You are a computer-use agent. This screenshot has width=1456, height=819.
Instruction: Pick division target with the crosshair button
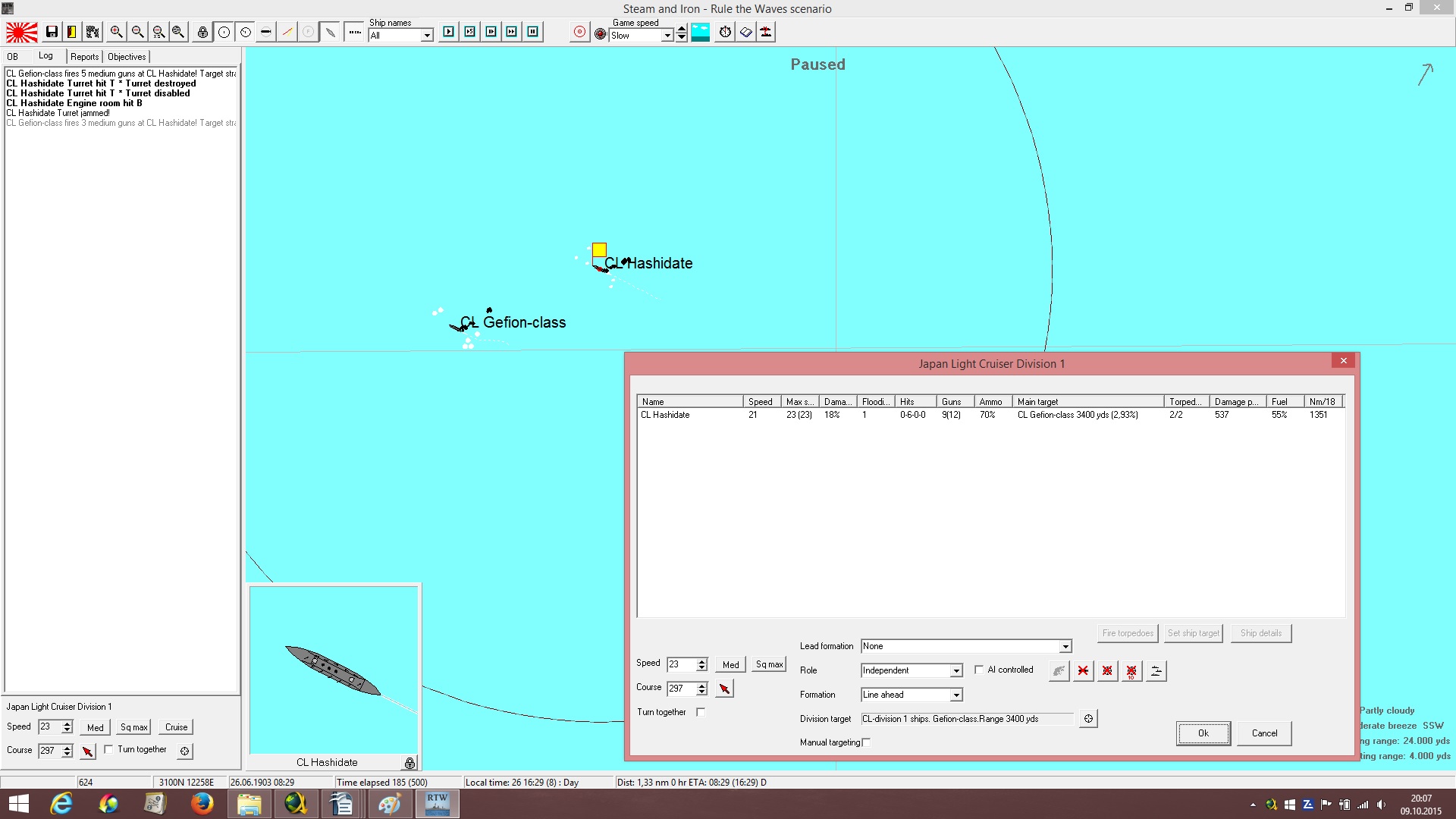pos(1089,719)
